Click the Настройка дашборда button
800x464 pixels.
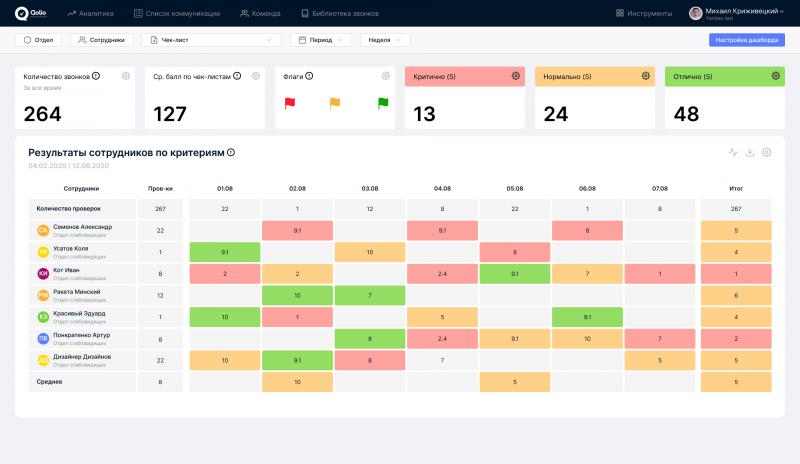(x=746, y=40)
